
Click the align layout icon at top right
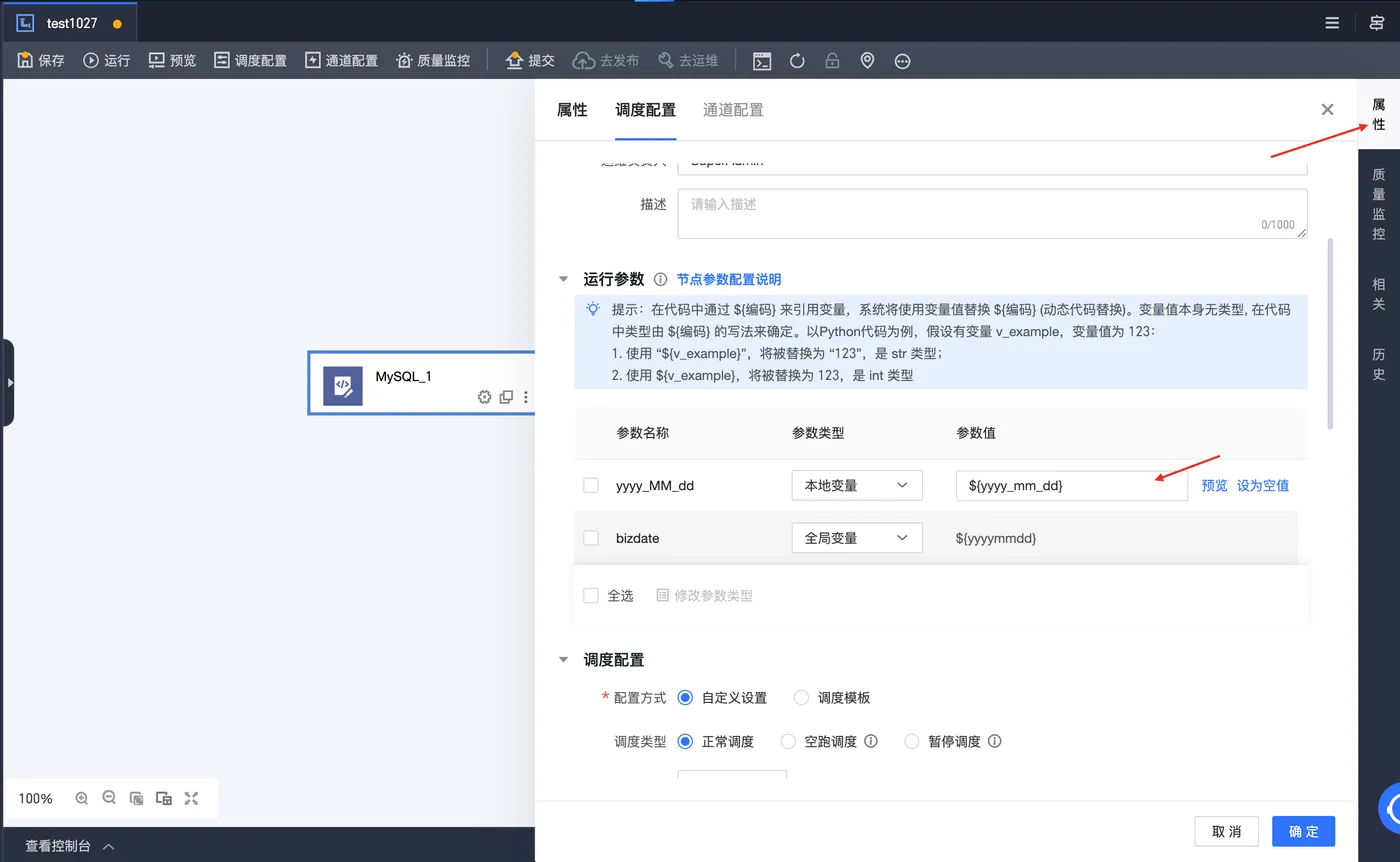pos(1376,23)
